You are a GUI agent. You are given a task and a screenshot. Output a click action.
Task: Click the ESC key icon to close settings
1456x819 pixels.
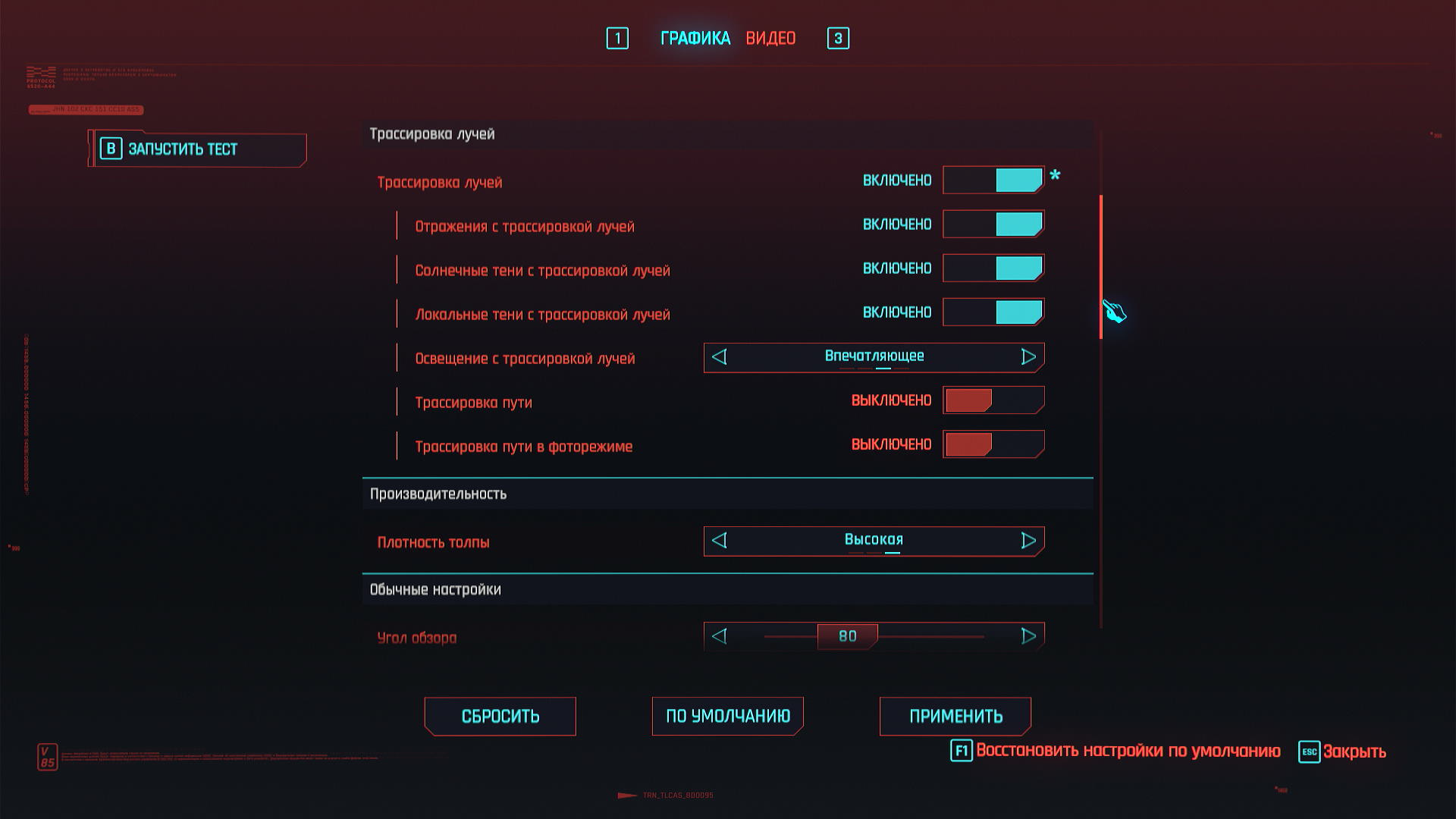click(x=1310, y=752)
